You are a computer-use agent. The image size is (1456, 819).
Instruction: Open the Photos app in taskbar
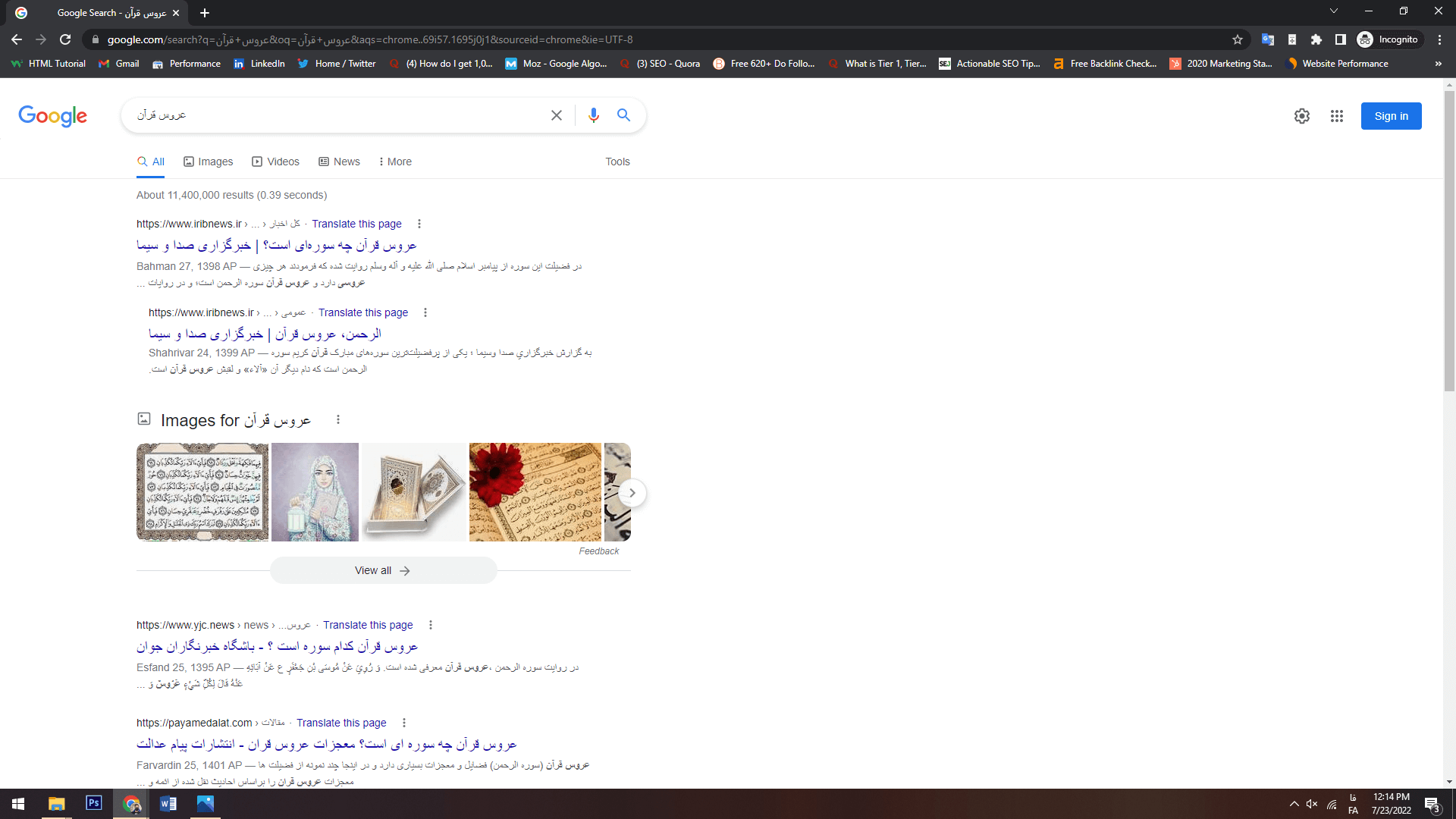(x=206, y=804)
